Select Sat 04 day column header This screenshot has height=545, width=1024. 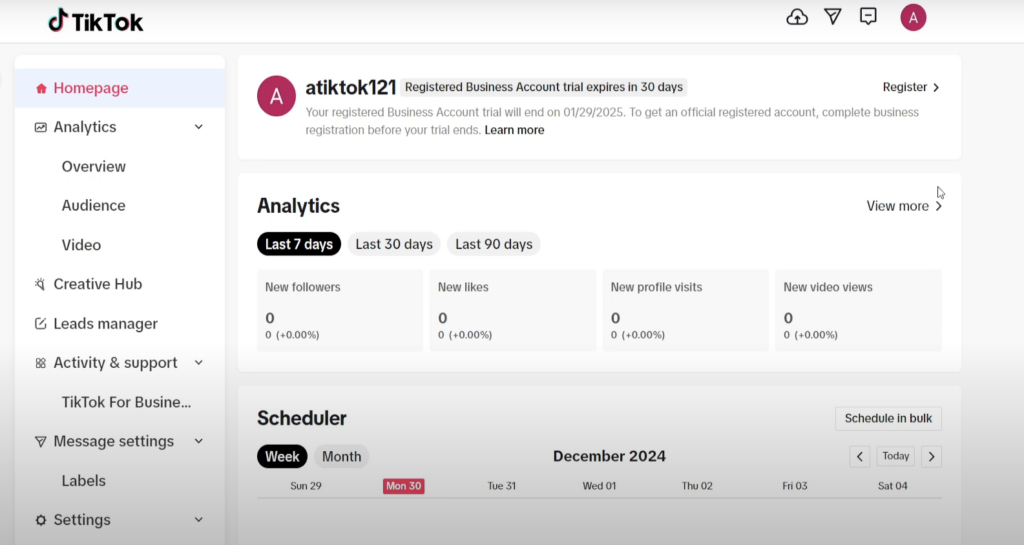[892, 486]
